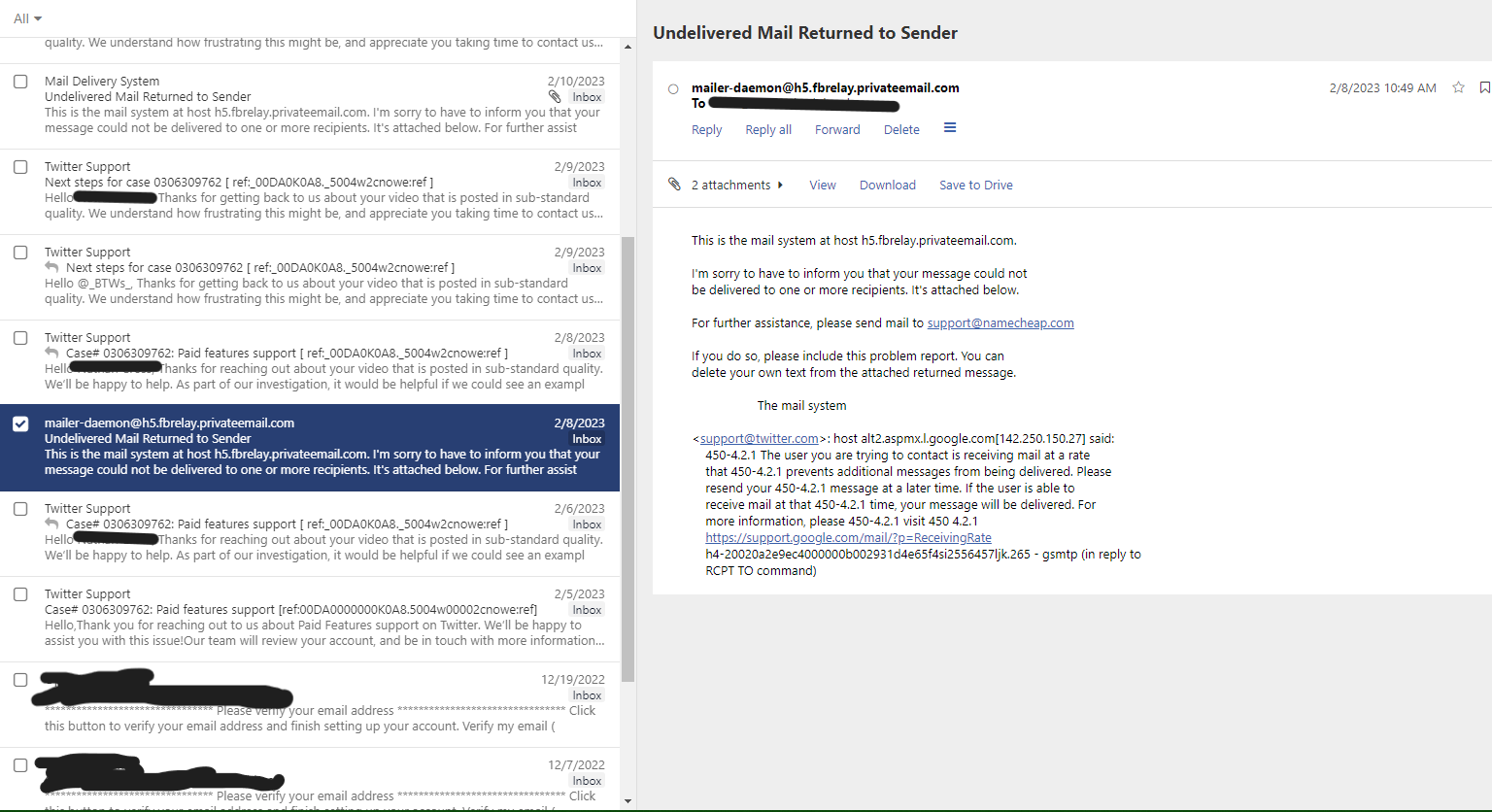
Task: Open the Google ReceivingRate support link
Action: pos(848,537)
